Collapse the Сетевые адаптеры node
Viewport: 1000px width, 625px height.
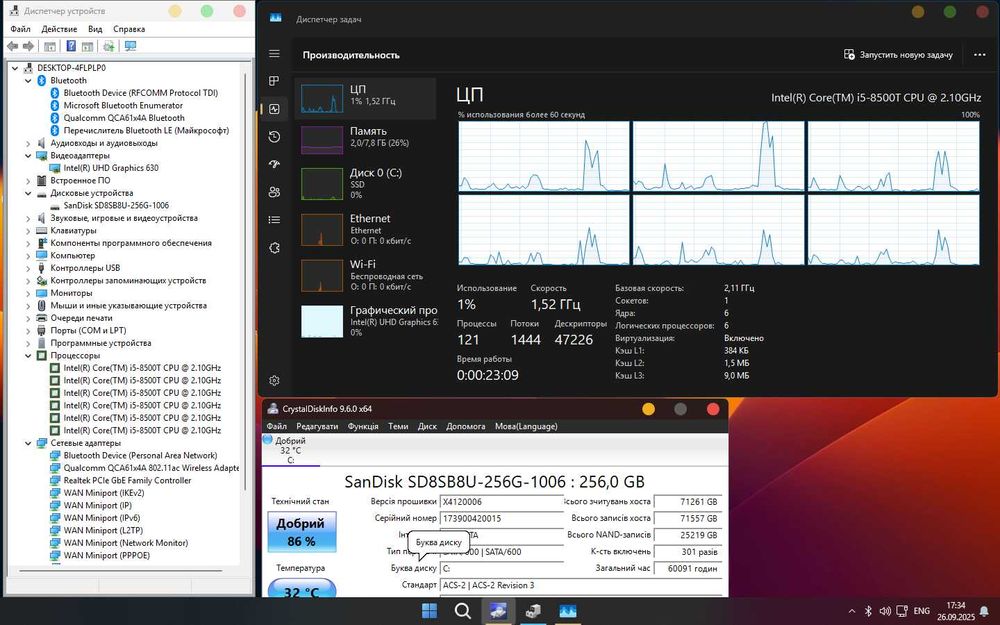point(28,443)
